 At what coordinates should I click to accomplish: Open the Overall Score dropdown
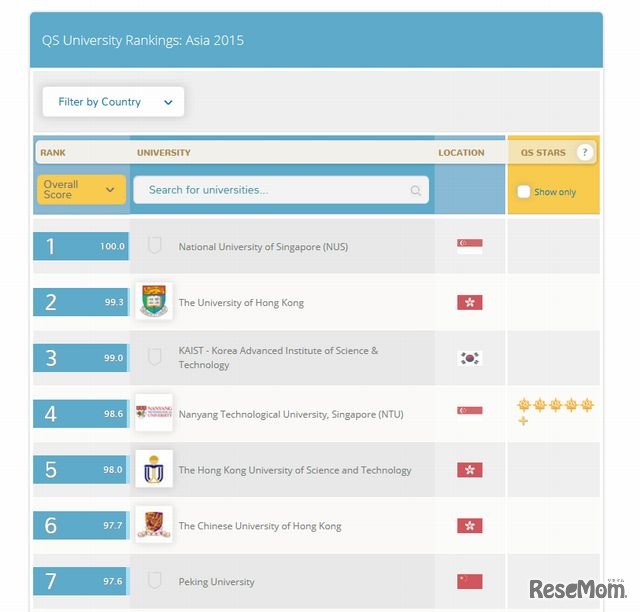pyautogui.click(x=81, y=189)
